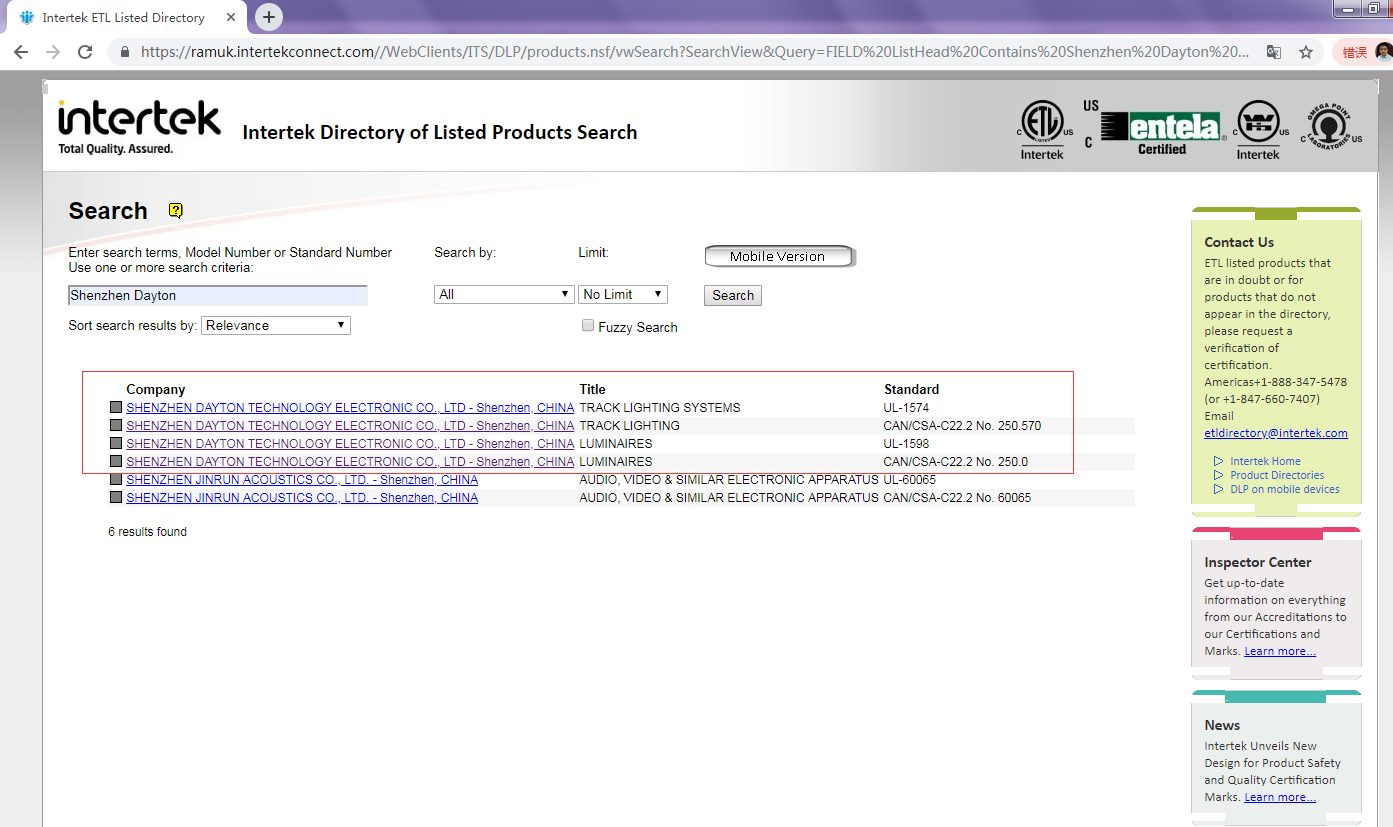Click the Mobile Version button

pos(778,256)
